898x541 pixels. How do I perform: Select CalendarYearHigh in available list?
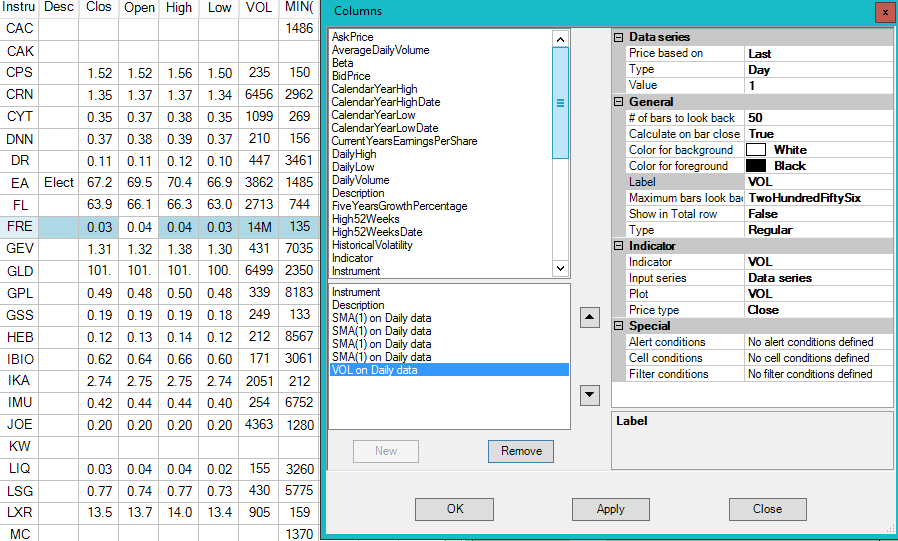click(x=374, y=89)
